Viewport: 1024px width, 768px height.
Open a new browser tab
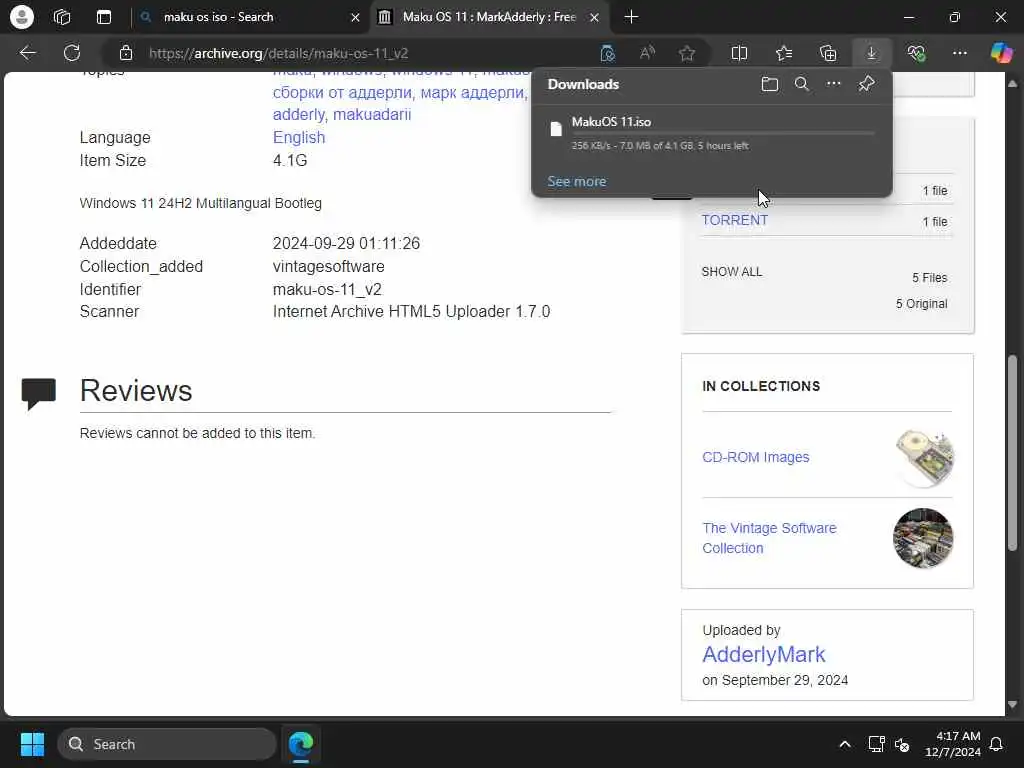[x=631, y=17]
